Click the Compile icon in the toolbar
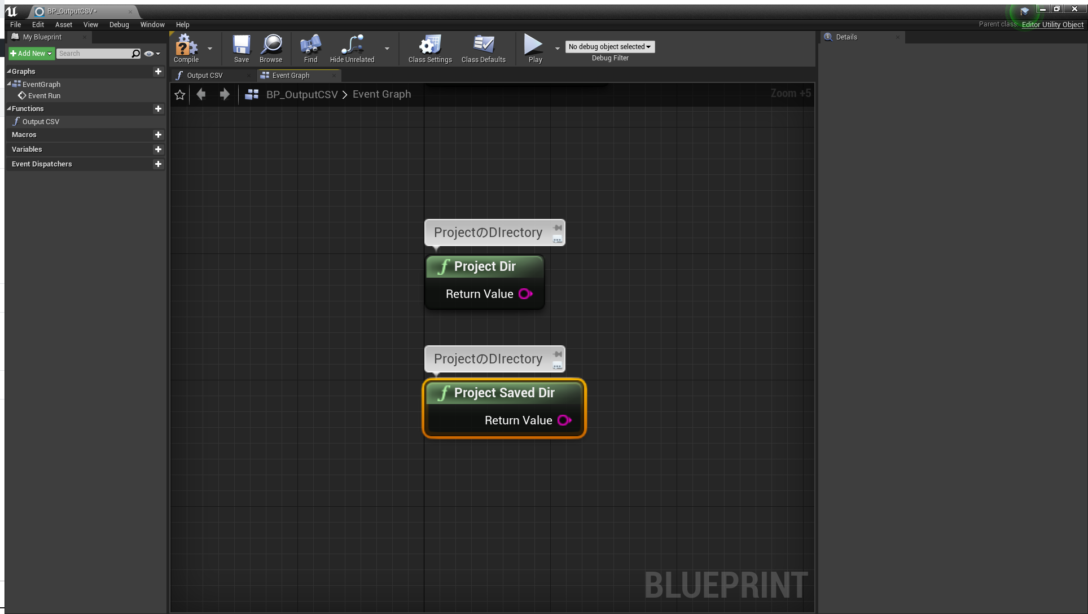This screenshot has height=614, width=1088. (x=186, y=46)
